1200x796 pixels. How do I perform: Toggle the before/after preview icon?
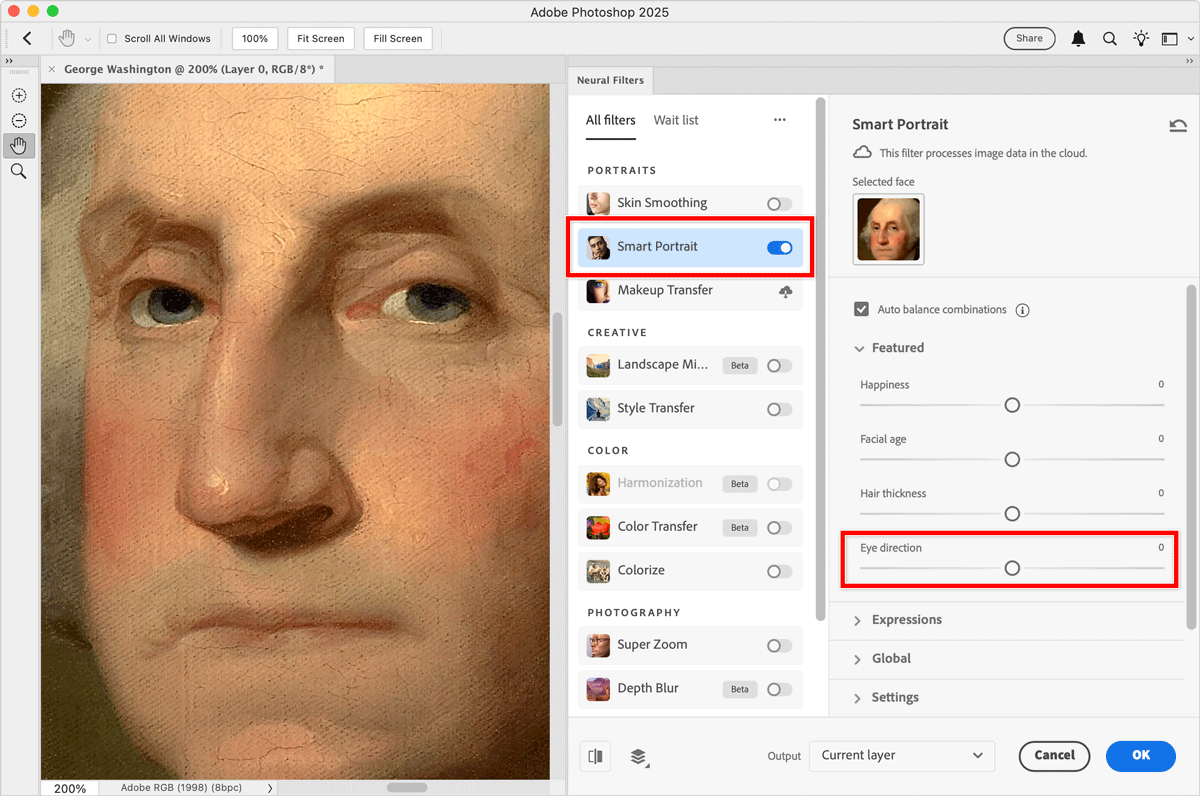point(595,756)
